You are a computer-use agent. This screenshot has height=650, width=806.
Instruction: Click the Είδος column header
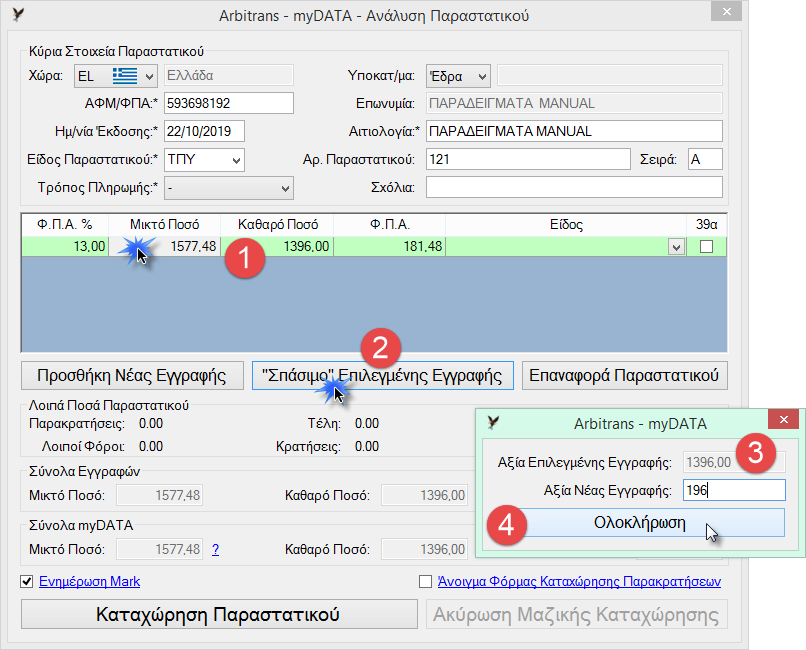566,225
